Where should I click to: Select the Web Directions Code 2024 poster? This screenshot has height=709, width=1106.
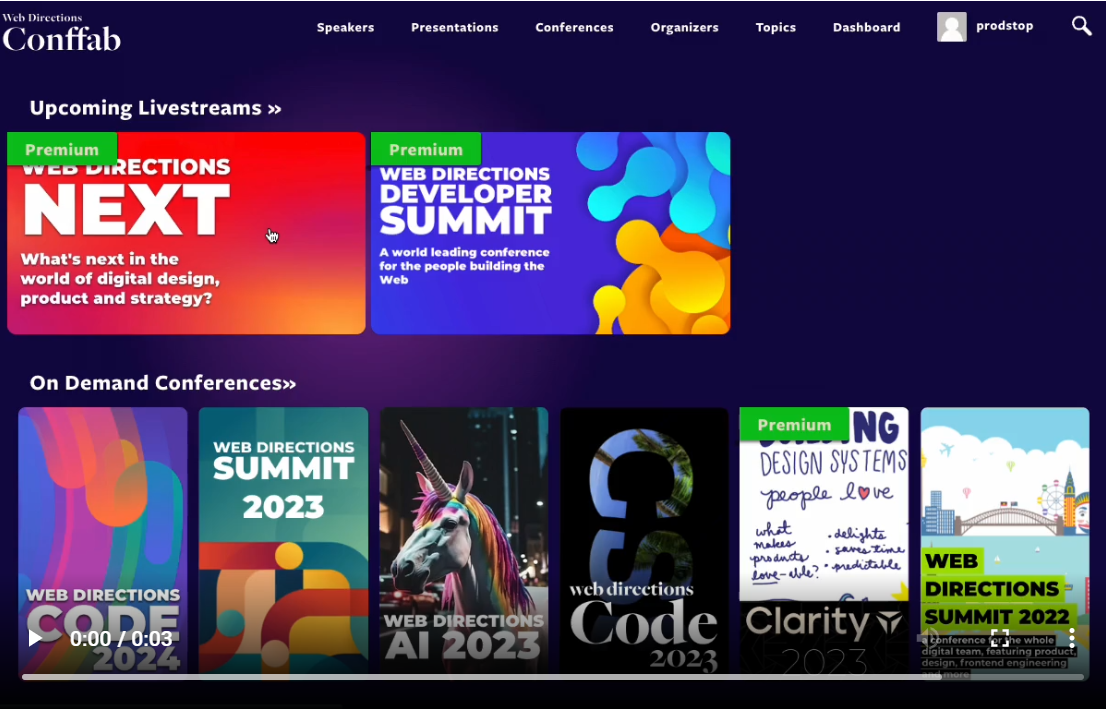pyautogui.click(x=103, y=542)
